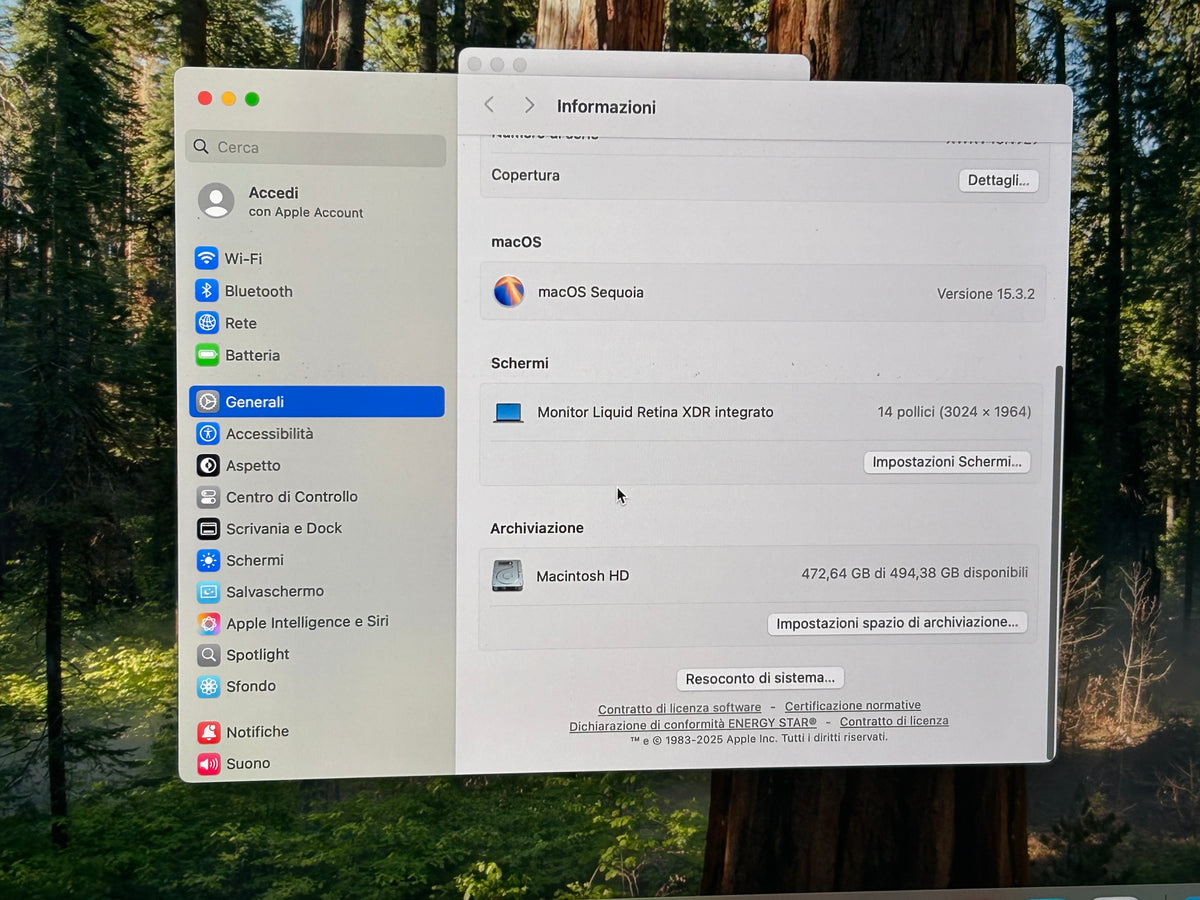
Task: Open Dichiarazione di conformità ENERGY STAR link
Action: (x=693, y=725)
